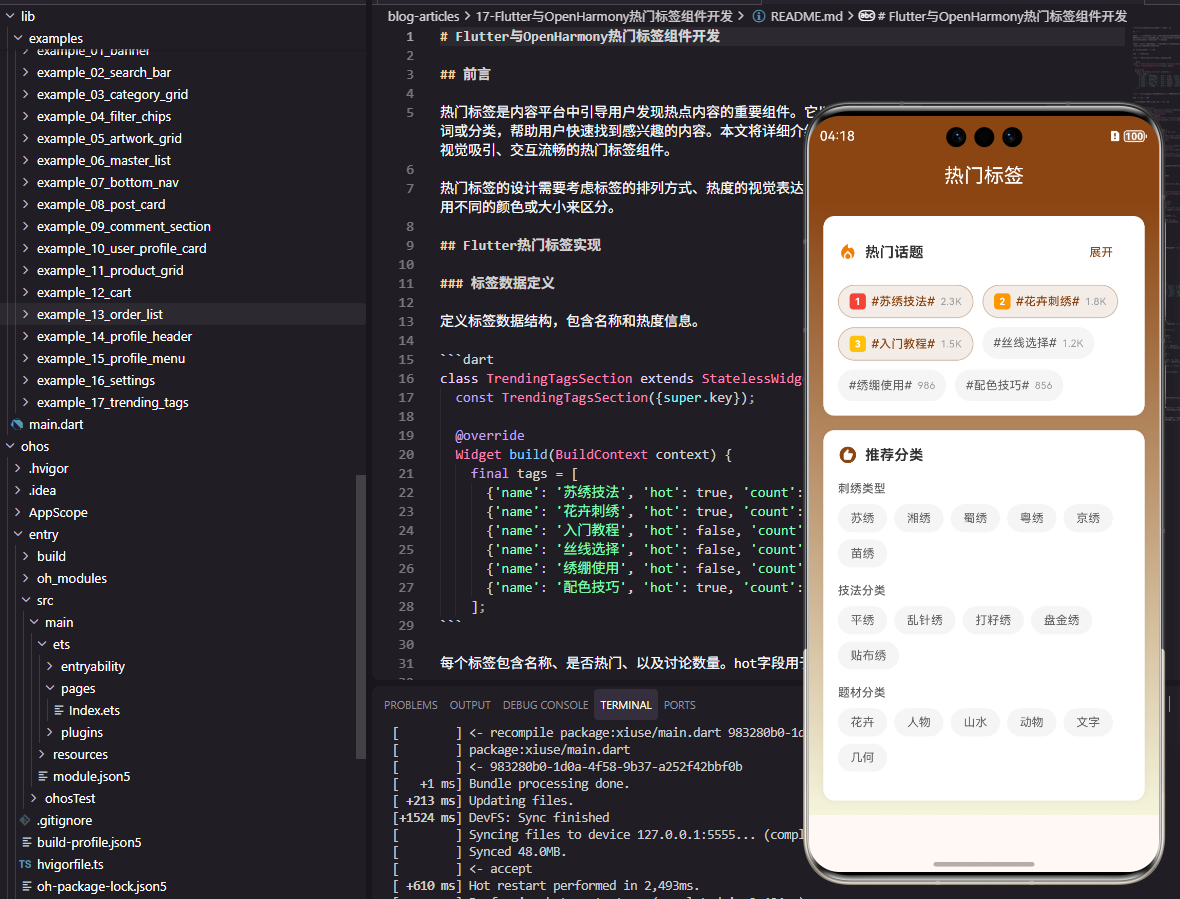Screen dimensions: 1180x899
Task: Expand the AppScope folder
Action: click(x=18, y=512)
